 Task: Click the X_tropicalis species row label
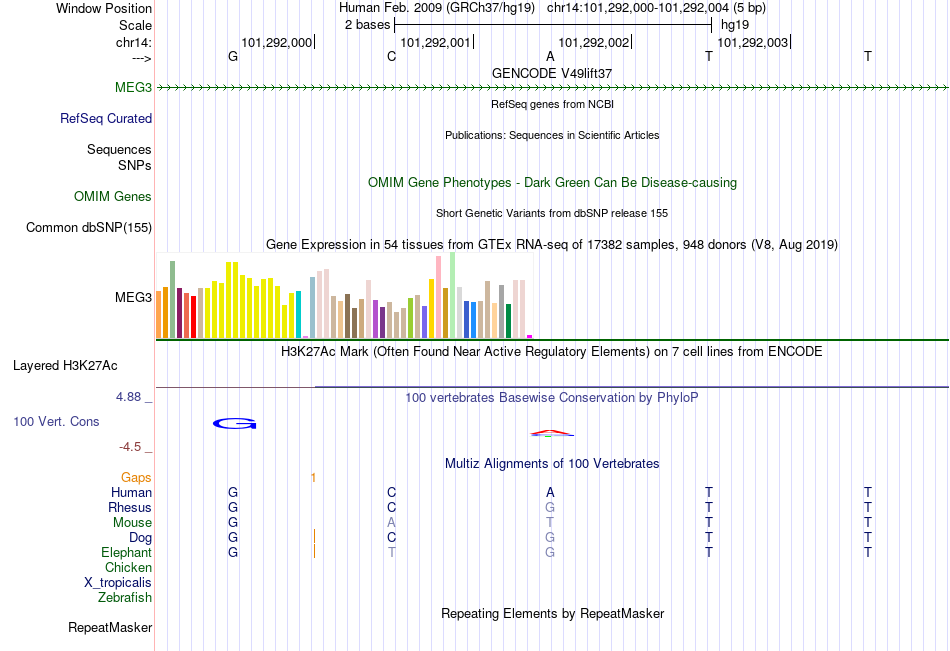(x=118, y=583)
